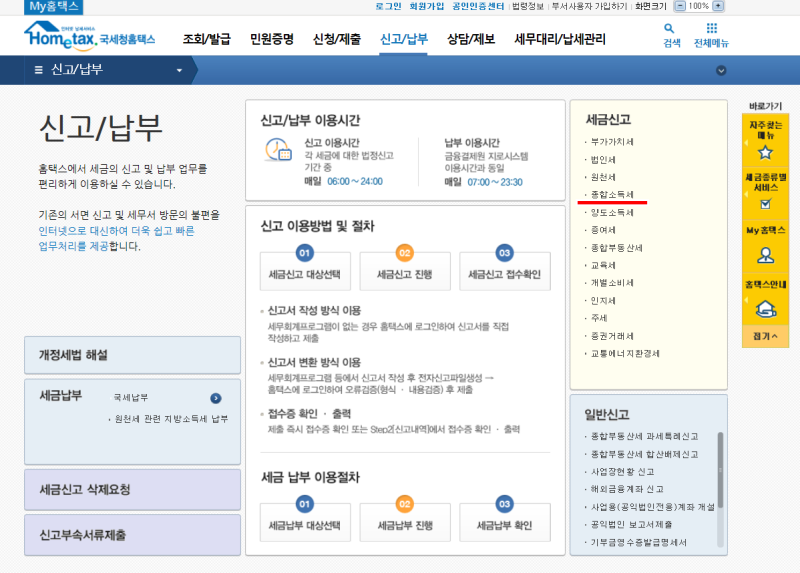Image resolution: width=800 pixels, height=573 pixels.
Task: Open the My홈택스 person icon
Action: tap(765, 255)
